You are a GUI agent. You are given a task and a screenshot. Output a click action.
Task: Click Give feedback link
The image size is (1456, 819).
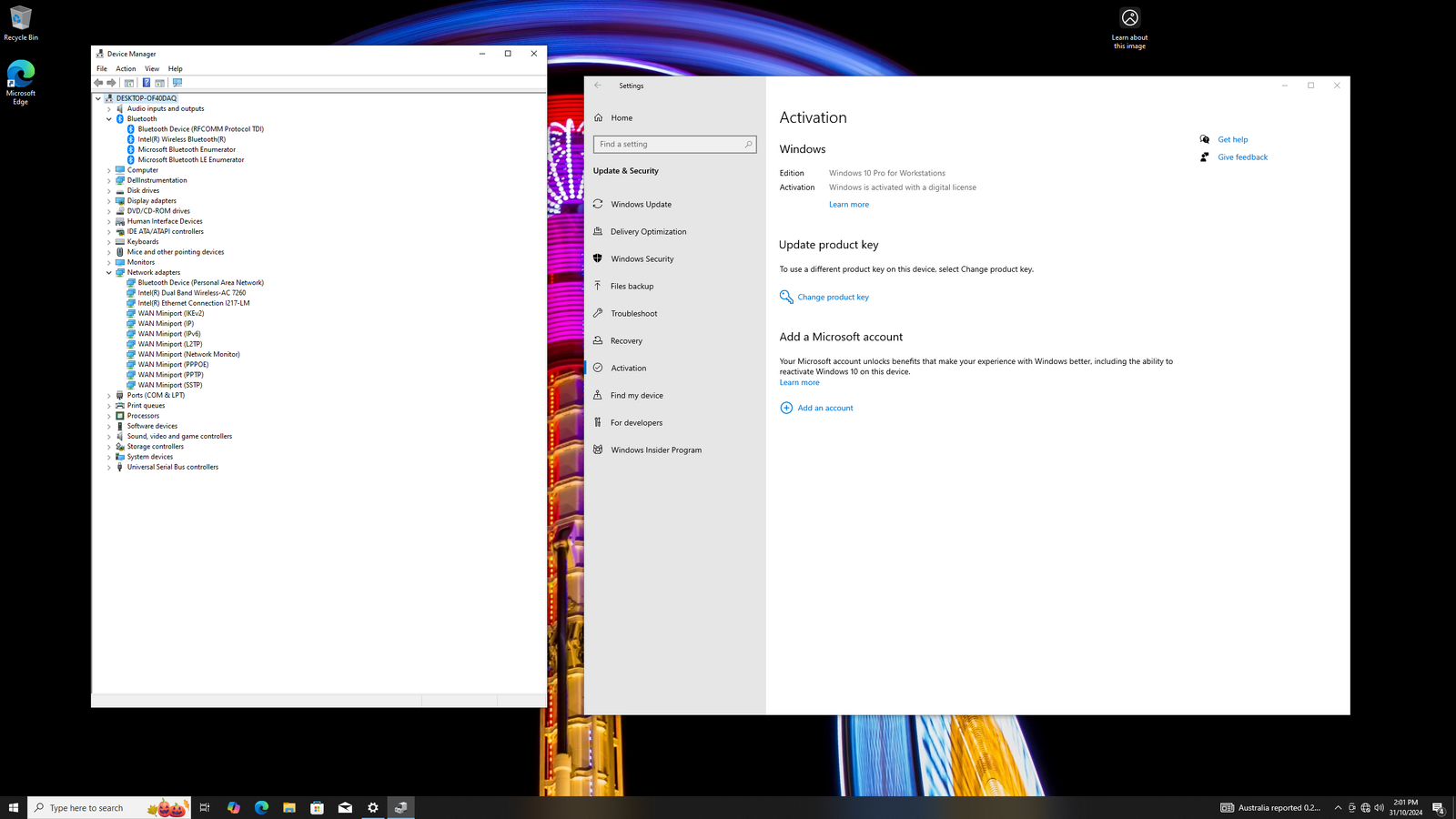tap(1242, 157)
